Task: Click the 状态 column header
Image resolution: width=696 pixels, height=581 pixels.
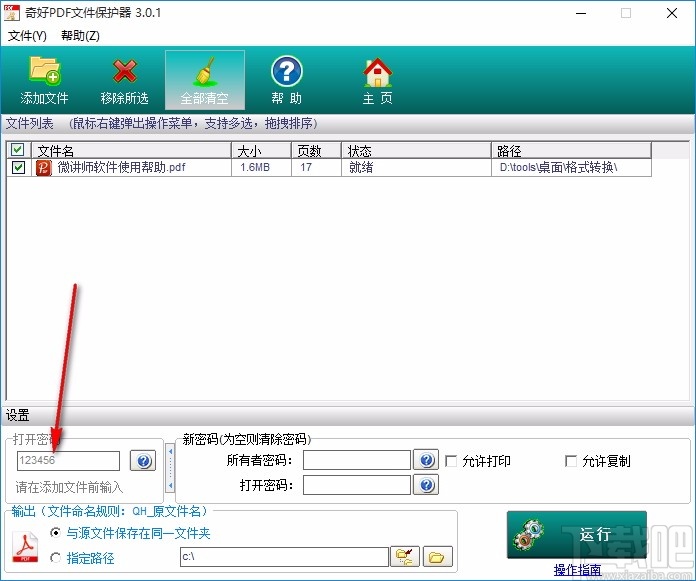Action: [x=416, y=150]
